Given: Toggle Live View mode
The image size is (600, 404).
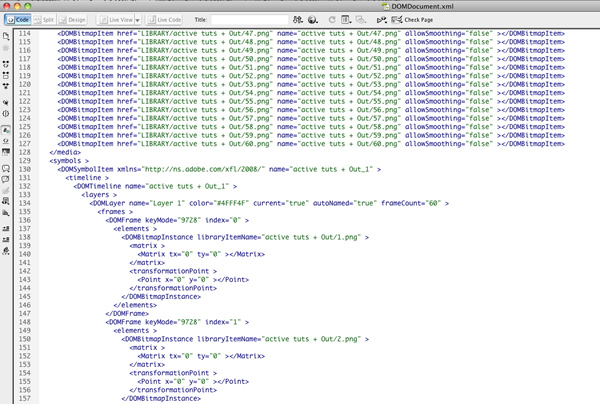Looking at the screenshot, I should pos(116,20).
